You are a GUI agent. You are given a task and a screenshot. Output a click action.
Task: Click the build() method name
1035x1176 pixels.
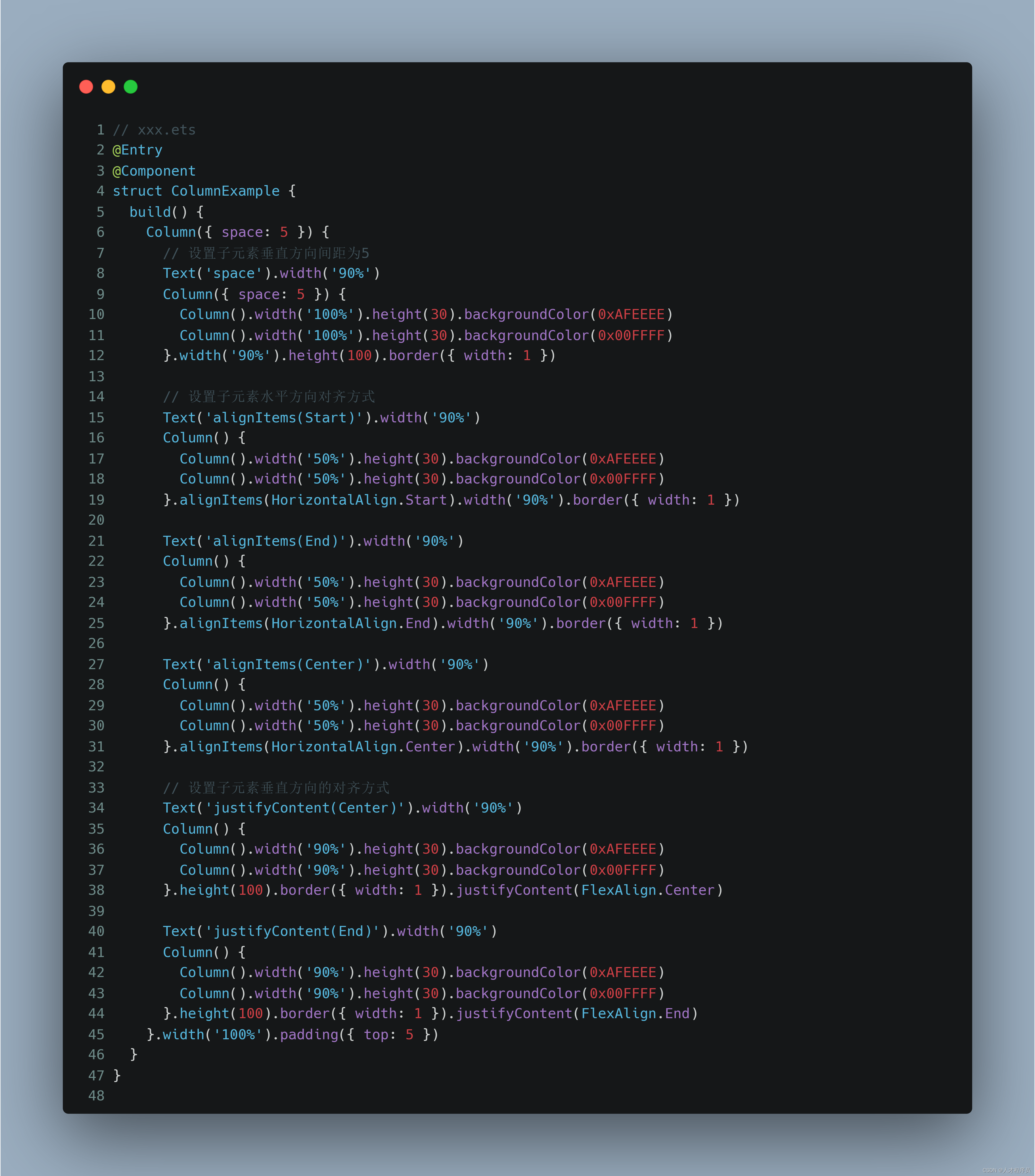coord(150,212)
